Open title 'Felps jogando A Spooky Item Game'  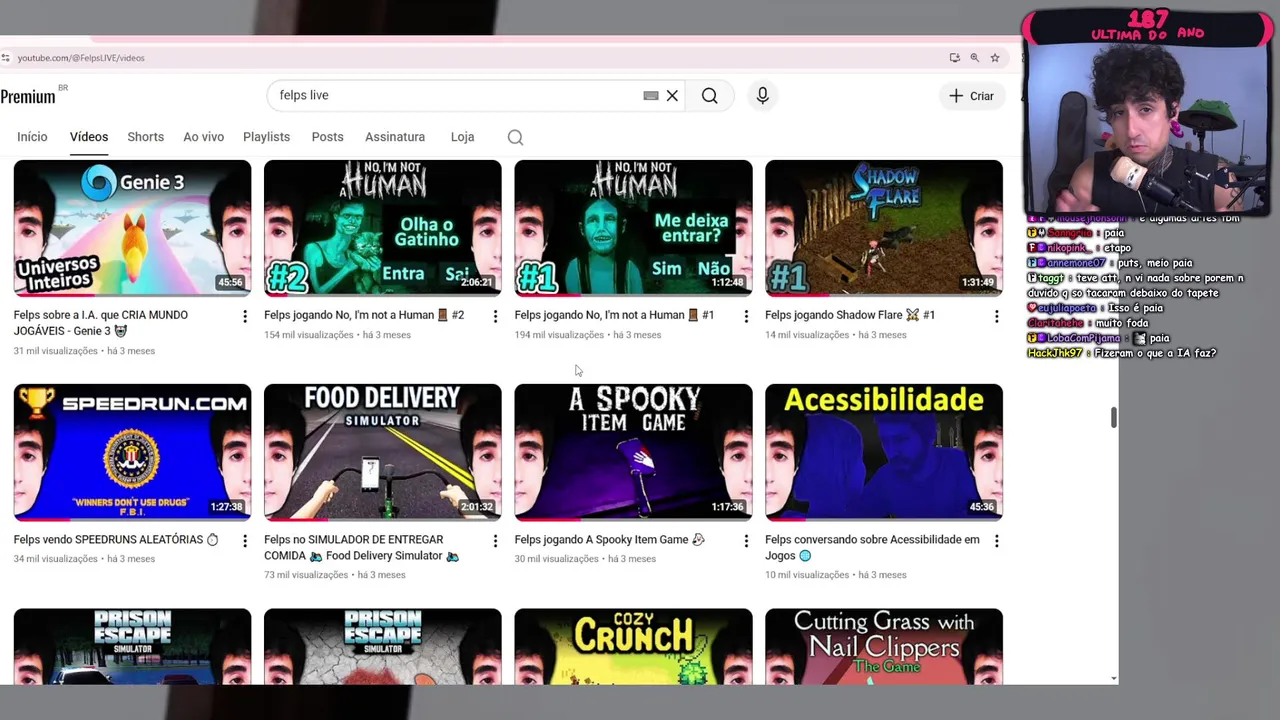610,540
